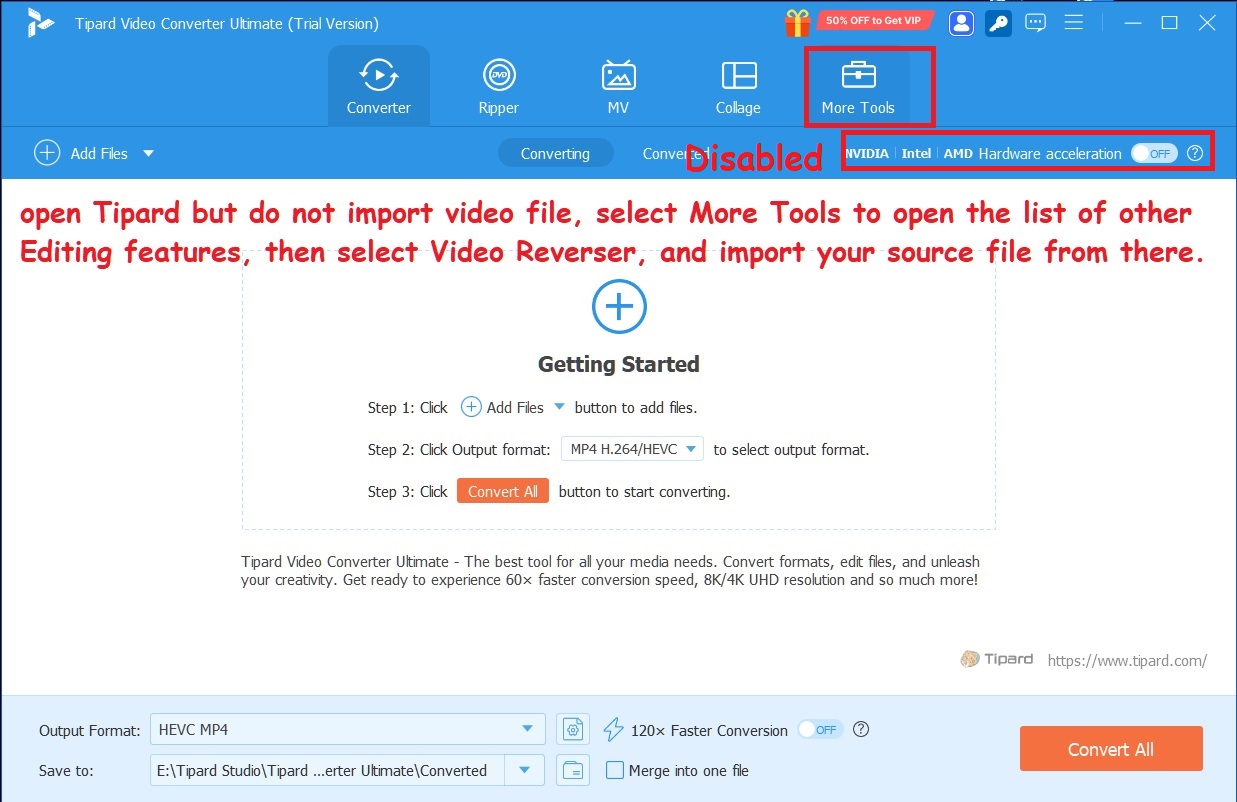The image size is (1237, 802).
Task: Click the Hardware acceleration help icon
Action: click(1194, 153)
